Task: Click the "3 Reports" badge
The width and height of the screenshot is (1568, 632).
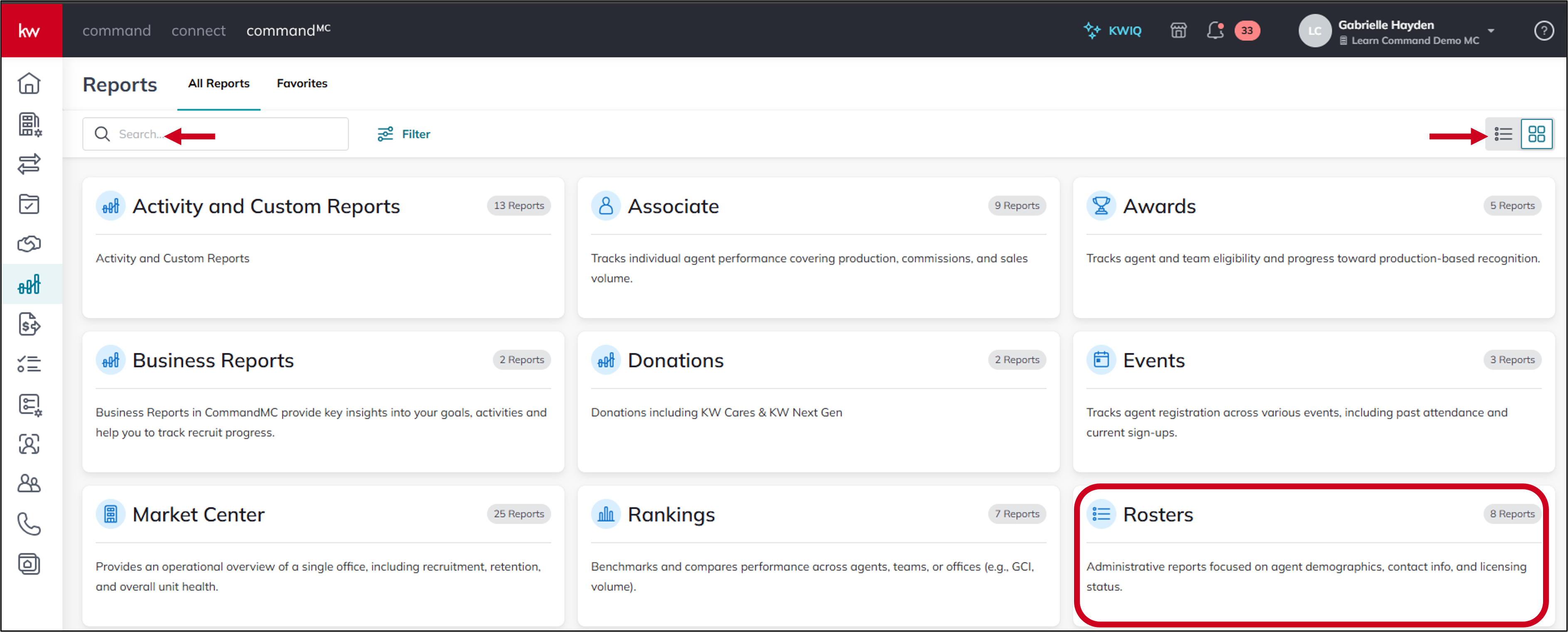Action: pos(1512,360)
